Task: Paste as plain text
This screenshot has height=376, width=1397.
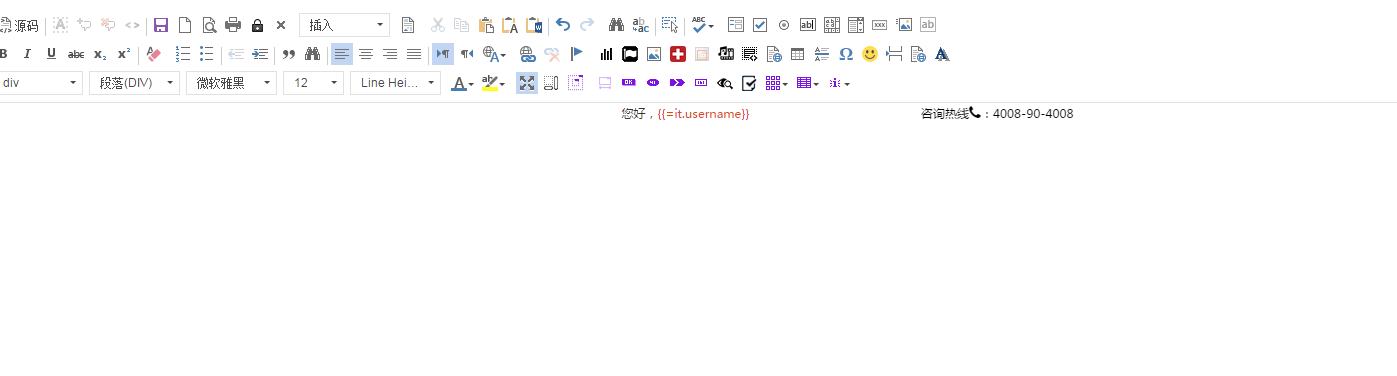Action: coord(510,25)
